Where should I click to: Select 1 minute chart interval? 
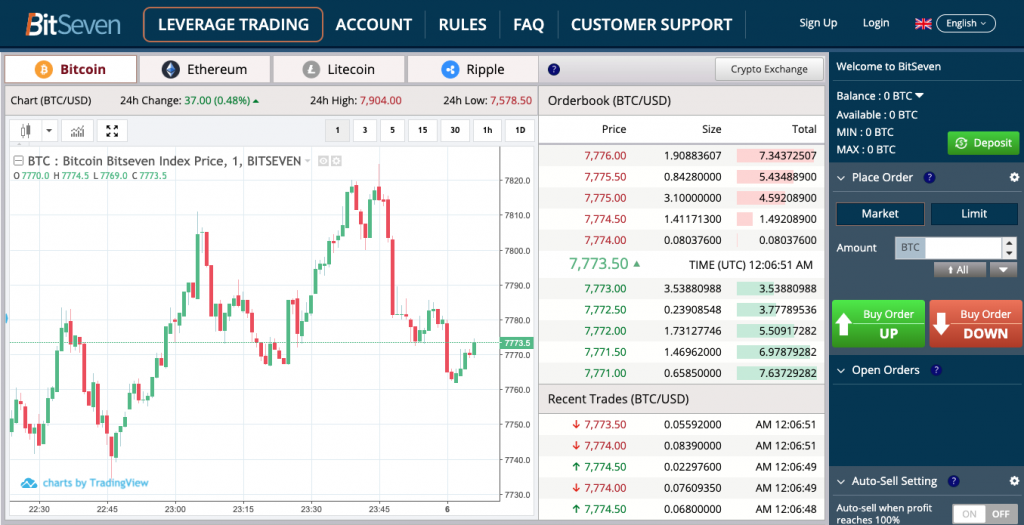(x=338, y=130)
